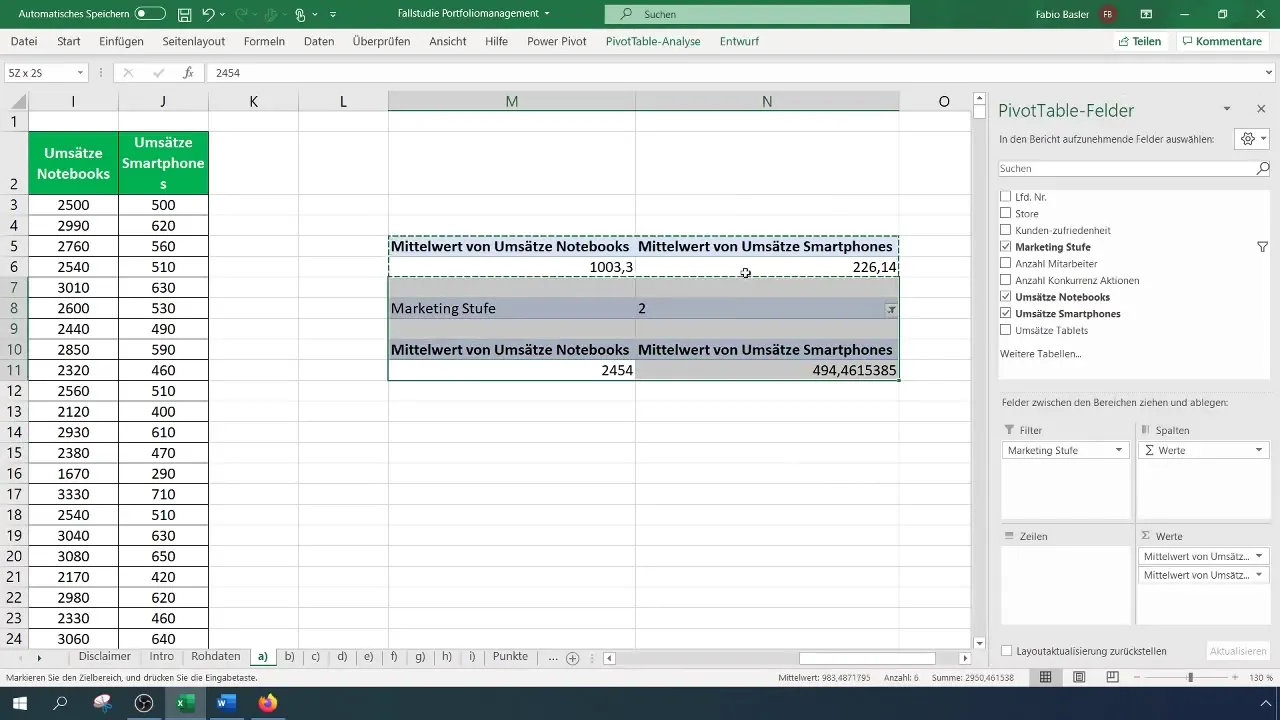This screenshot has height=720, width=1280.
Task: Check the Kunden-zufriedenheit field checkbox
Action: click(x=1006, y=230)
